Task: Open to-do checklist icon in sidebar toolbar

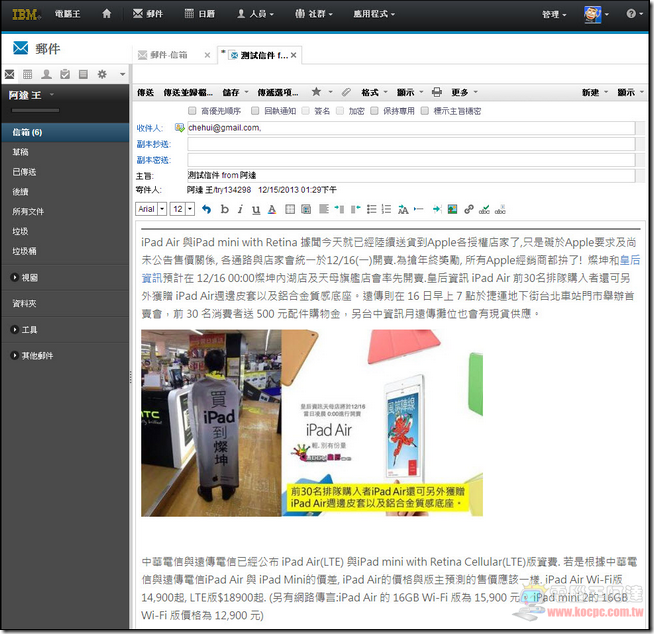Action: 65,75
